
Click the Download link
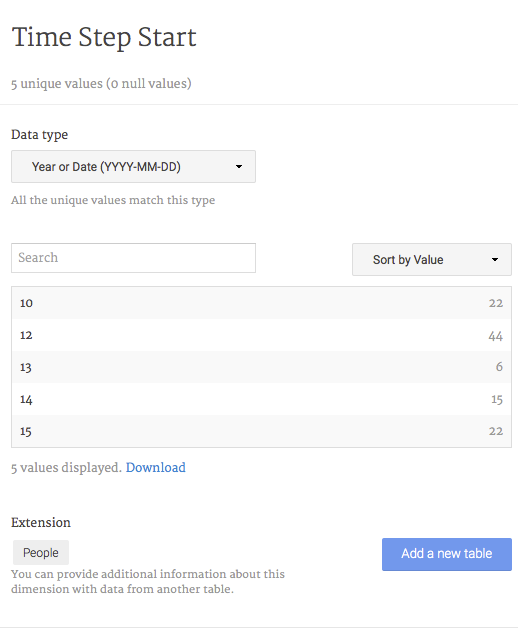click(155, 467)
